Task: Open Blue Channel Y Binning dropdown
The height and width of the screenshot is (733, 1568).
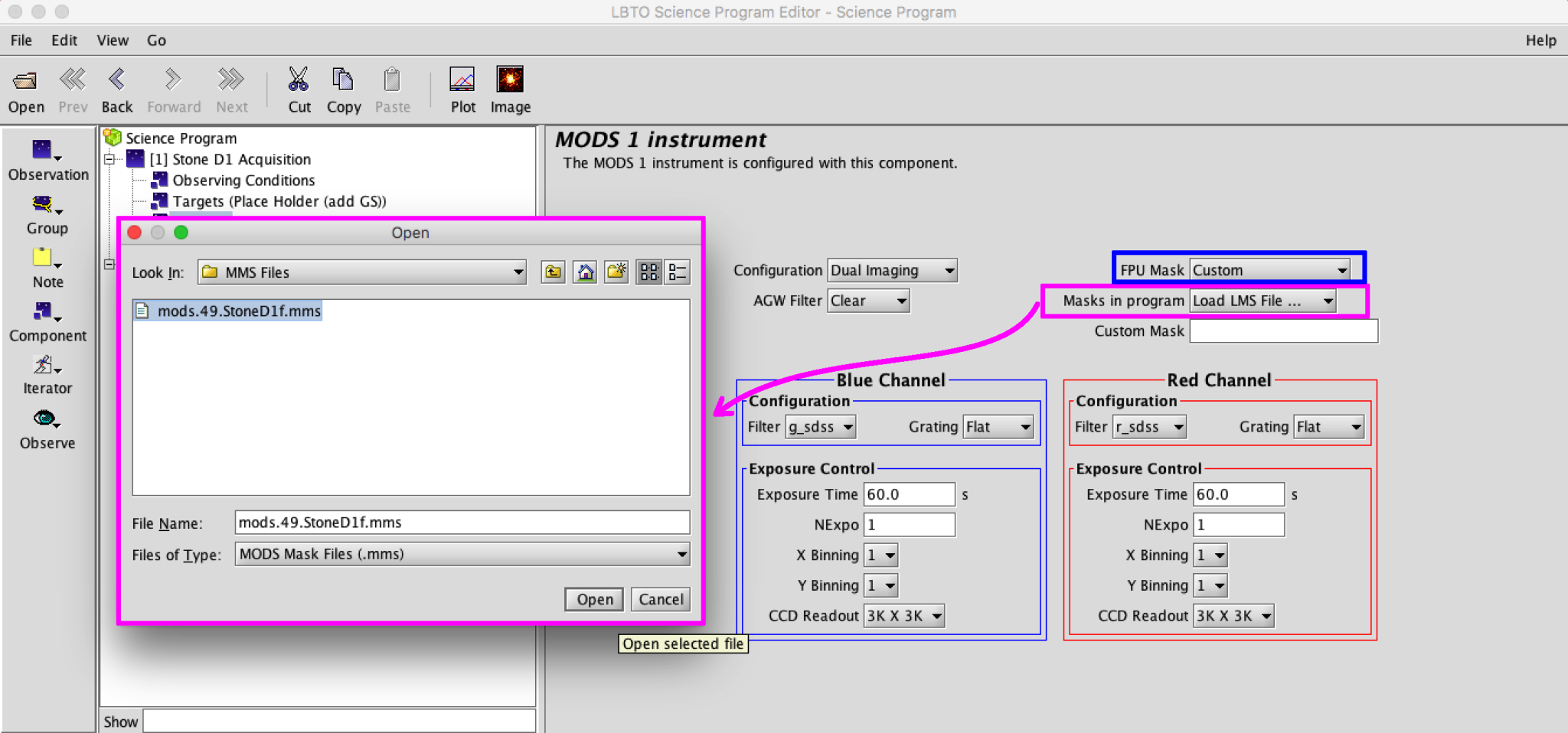Action: (x=880, y=586)
